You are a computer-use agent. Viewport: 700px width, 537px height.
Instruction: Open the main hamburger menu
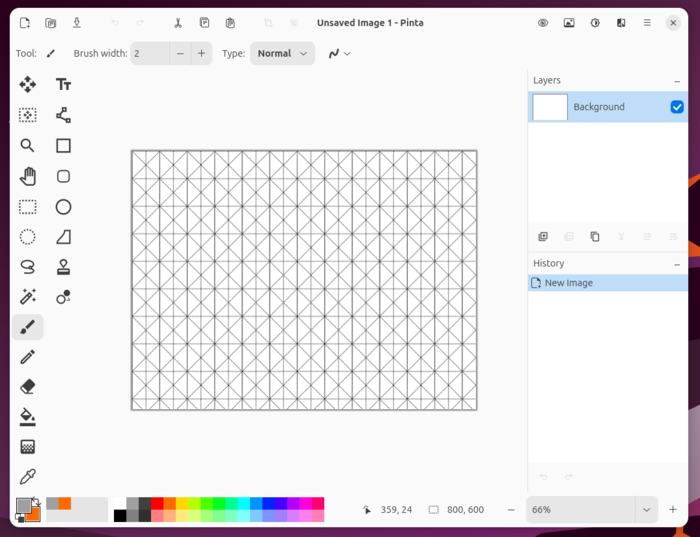(647, 23)
